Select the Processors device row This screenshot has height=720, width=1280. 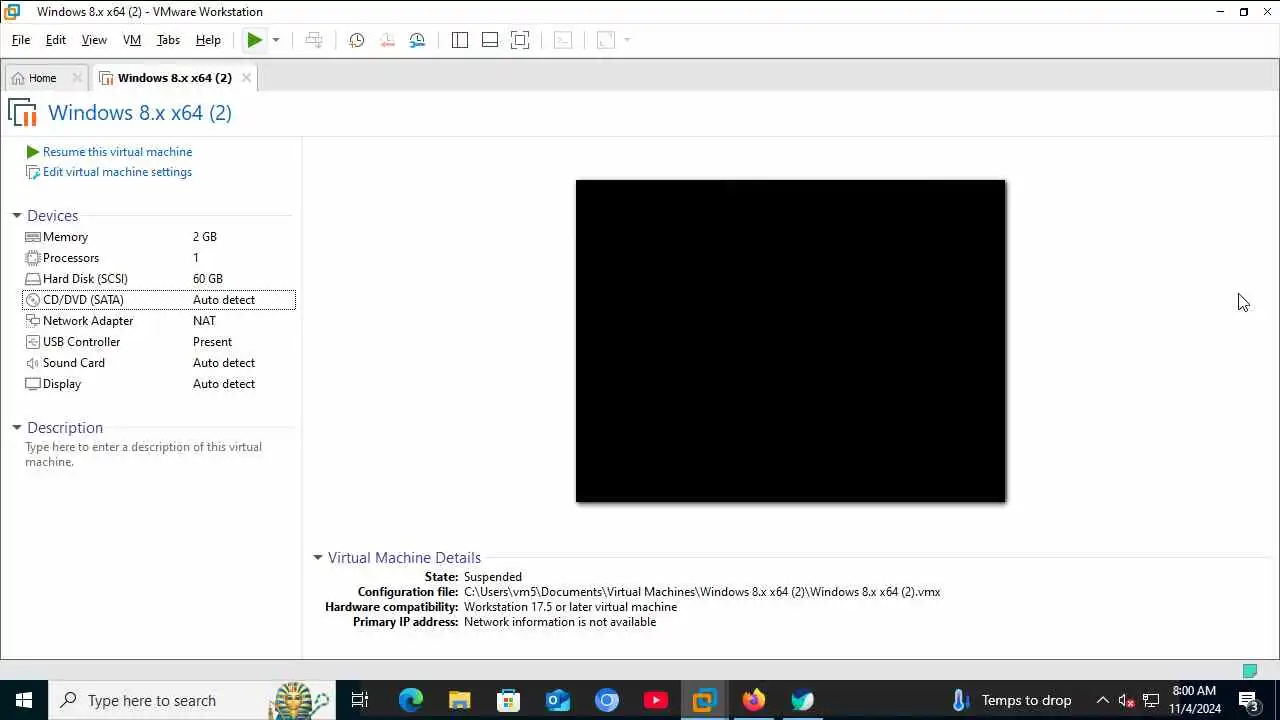pos(159,258)
